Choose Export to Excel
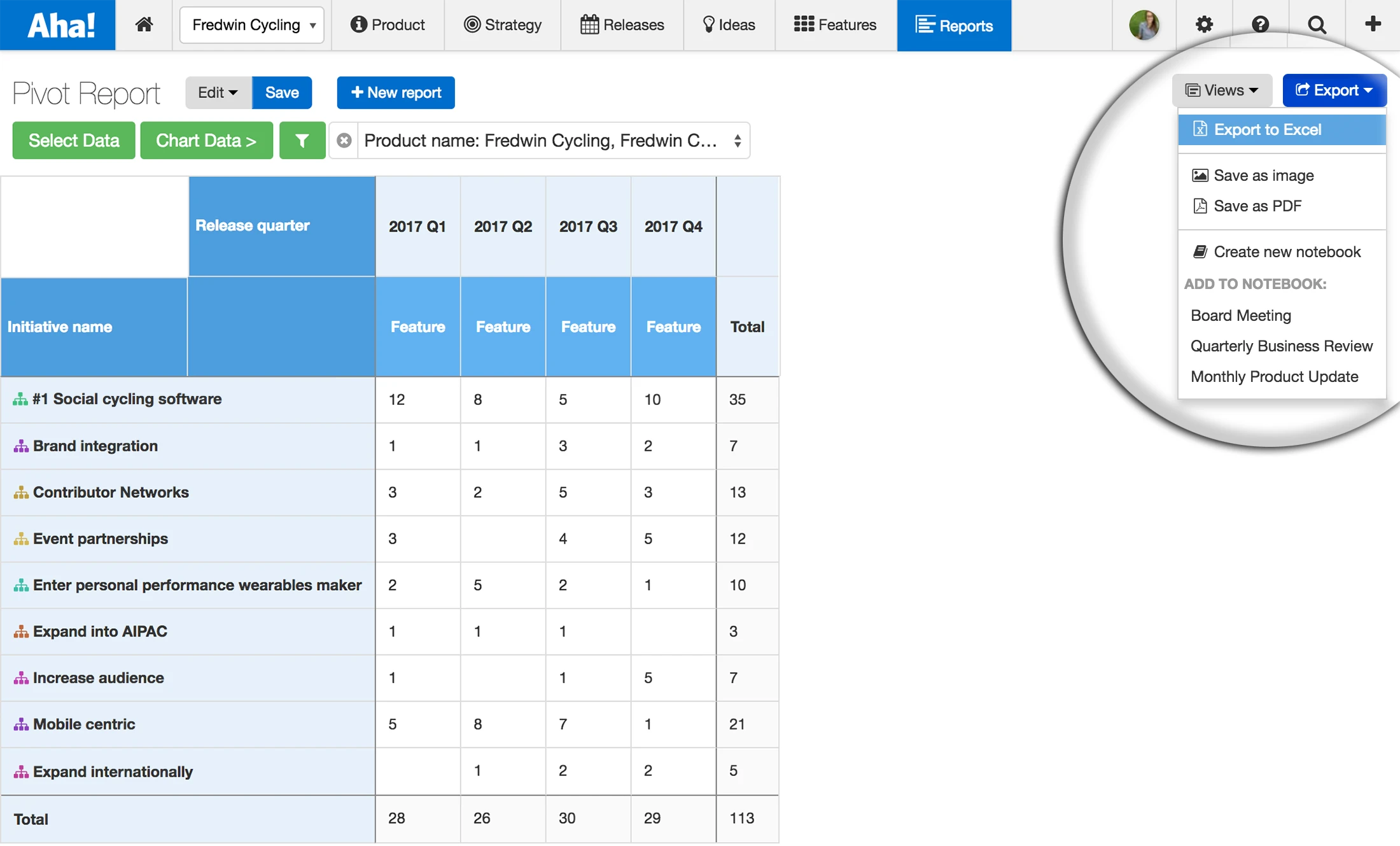Screen dimensions: 1400x846 (1266, 130)
